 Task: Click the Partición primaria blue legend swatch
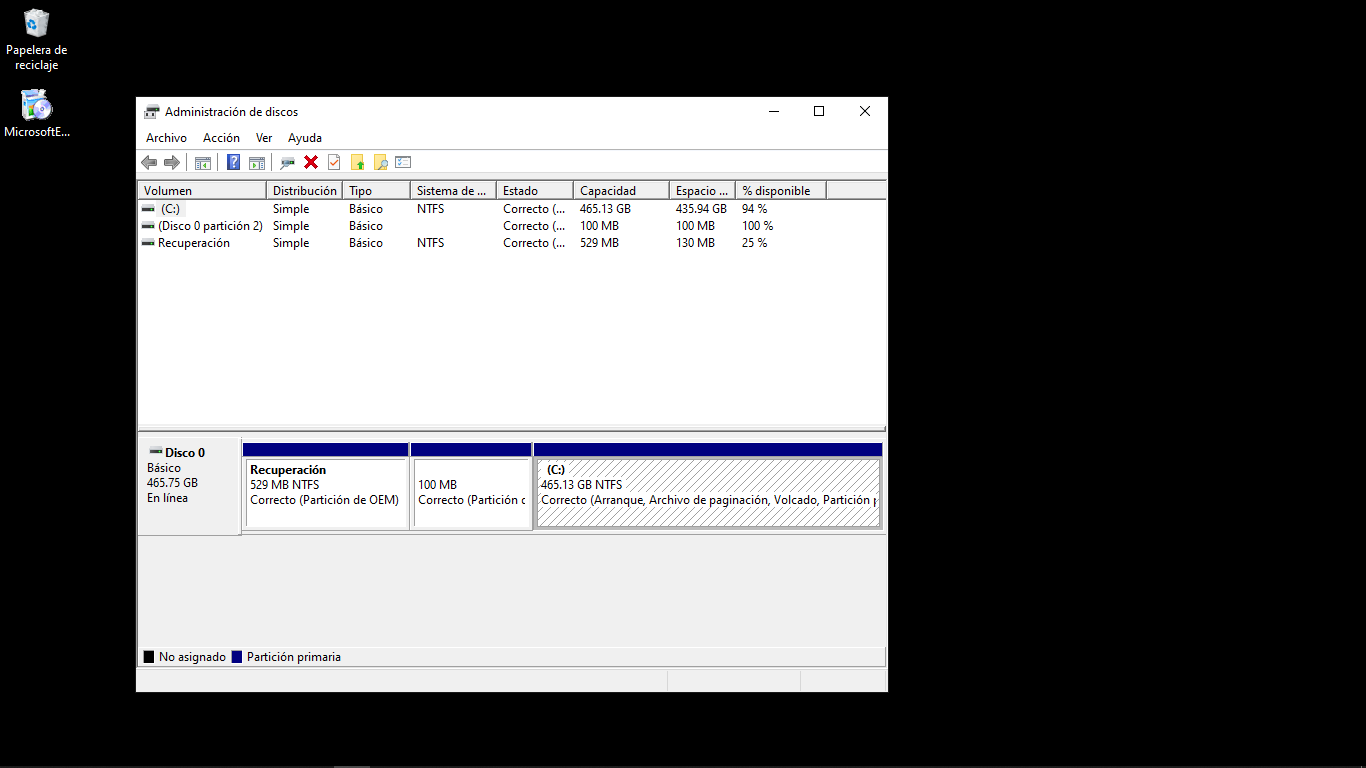(x=237, y=657)
